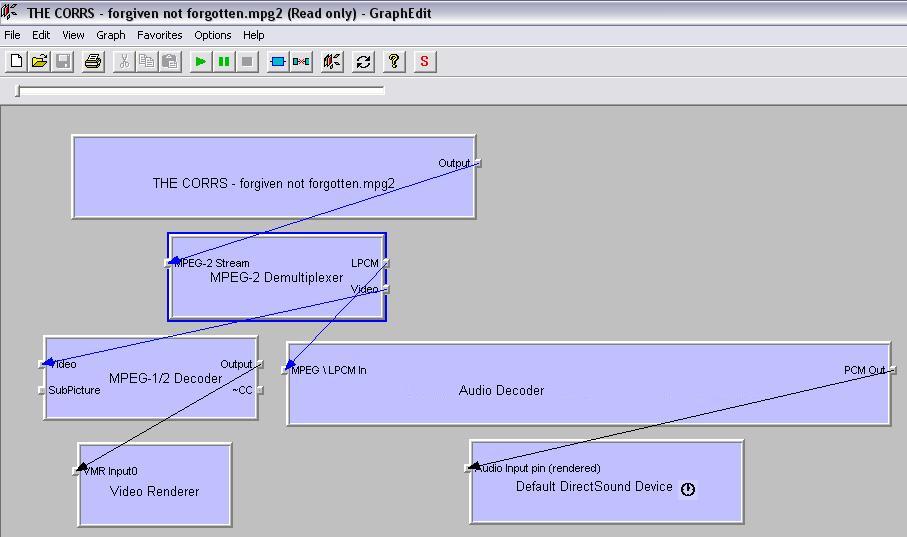Click the seek bar slider handle
This screenshot has width=907, height=537.
tap(18, 91)
